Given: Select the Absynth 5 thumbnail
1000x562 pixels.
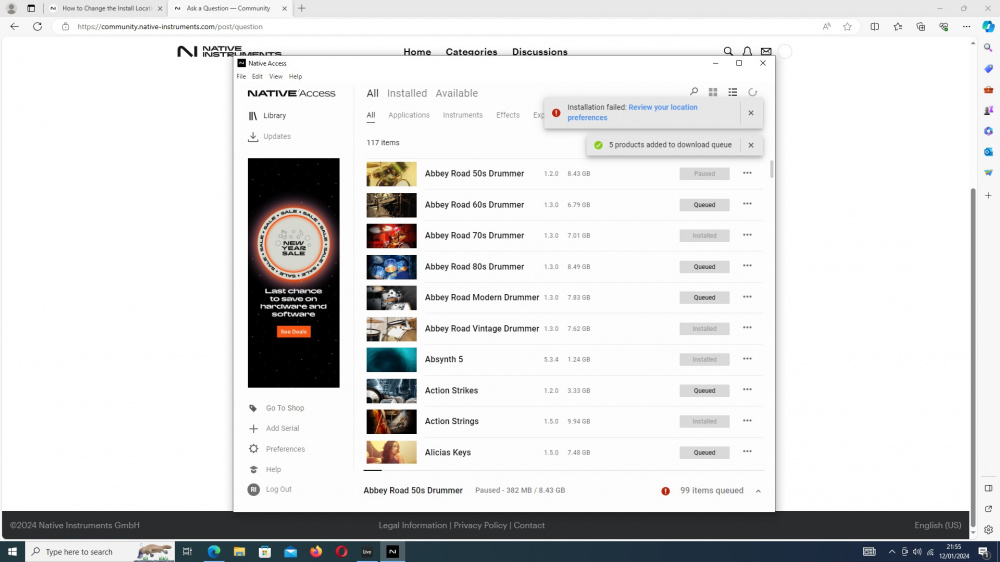Looking at the screenshot, I should coord(392,360).
